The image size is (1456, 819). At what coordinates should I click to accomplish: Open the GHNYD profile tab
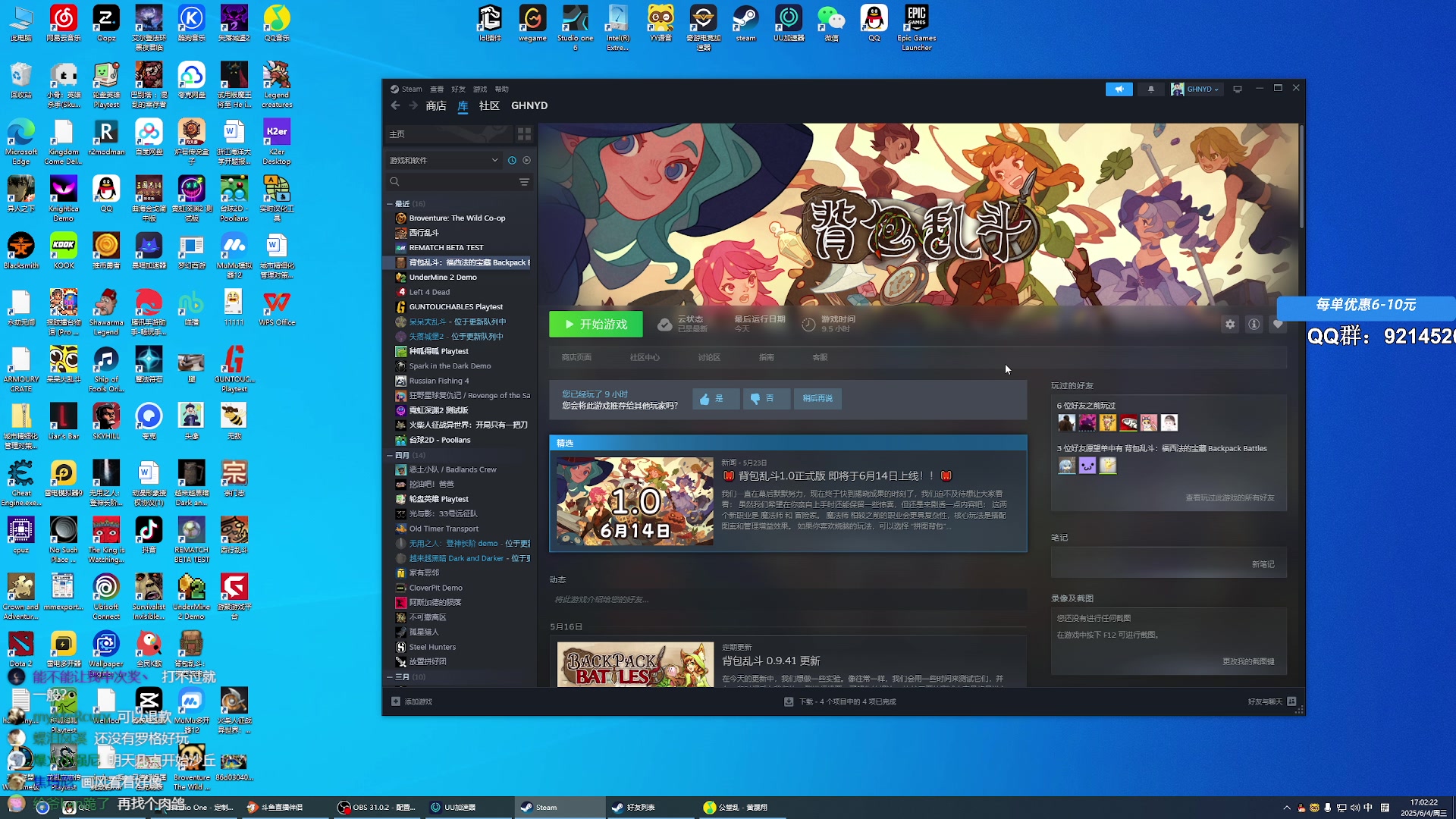(529, 106)
